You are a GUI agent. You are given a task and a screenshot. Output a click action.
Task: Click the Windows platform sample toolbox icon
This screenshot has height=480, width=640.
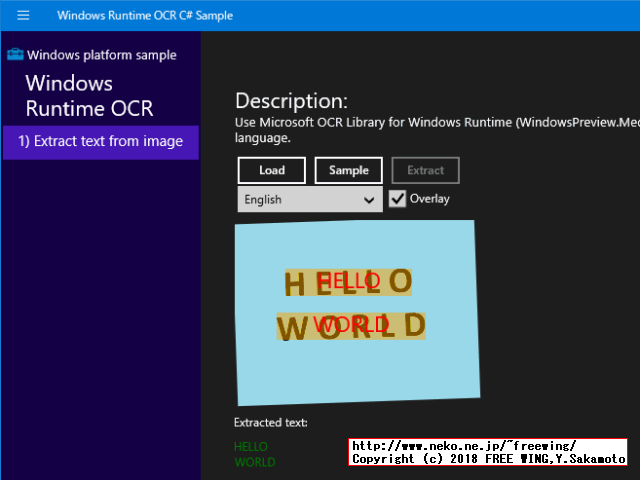coord(16,54)
